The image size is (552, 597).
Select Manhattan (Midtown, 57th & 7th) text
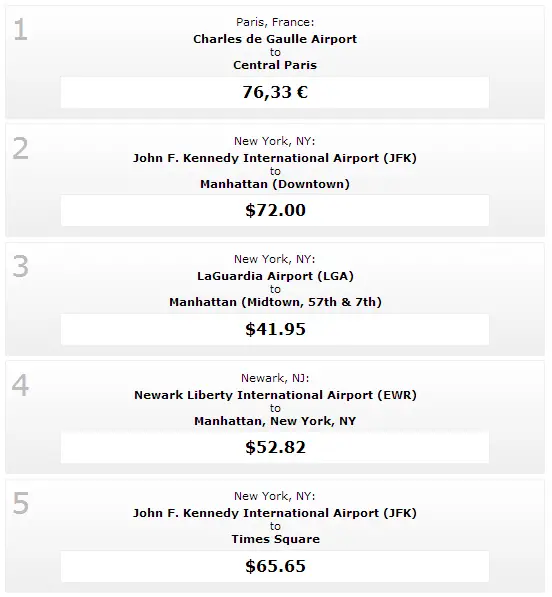[x=275, y=302]
